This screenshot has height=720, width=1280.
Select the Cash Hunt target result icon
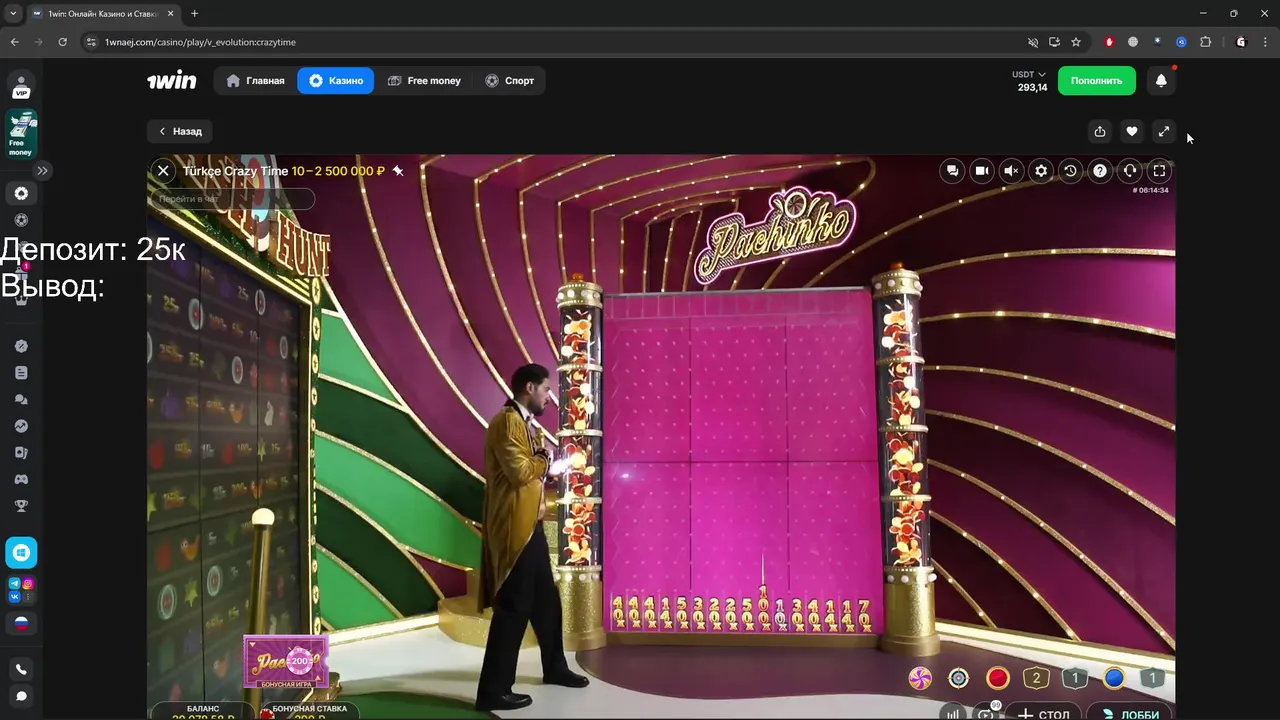(959, 679)
